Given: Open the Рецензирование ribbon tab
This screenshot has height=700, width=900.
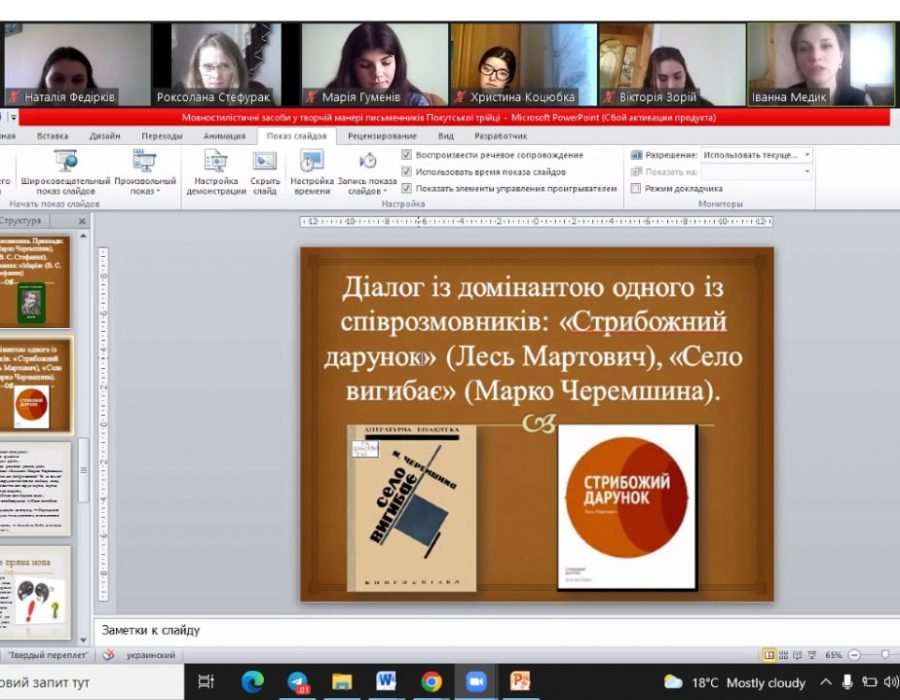Looking at the screenshot, I should tap(382, 136).
